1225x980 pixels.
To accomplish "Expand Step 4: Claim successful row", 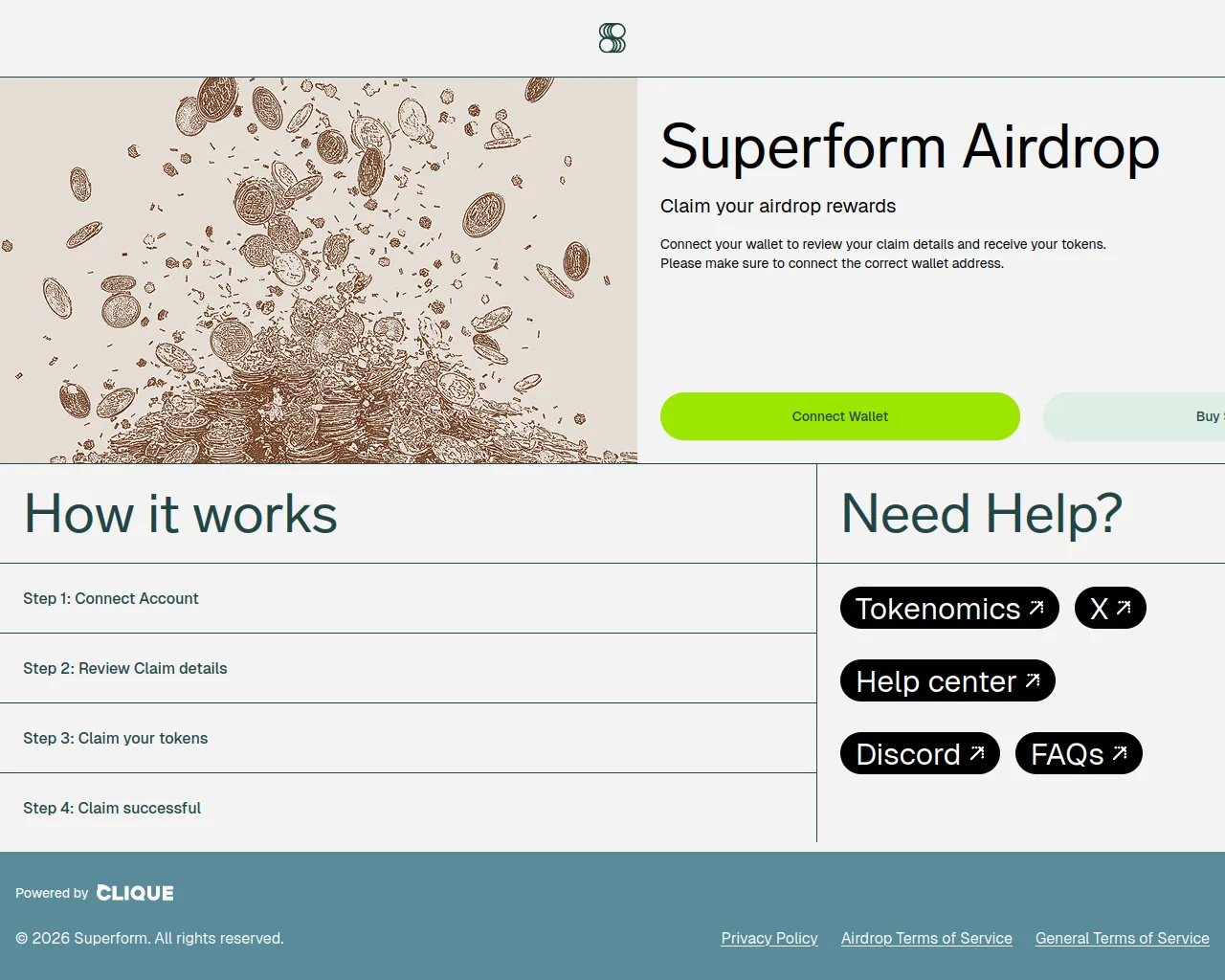I will click(x=408, y=808).
